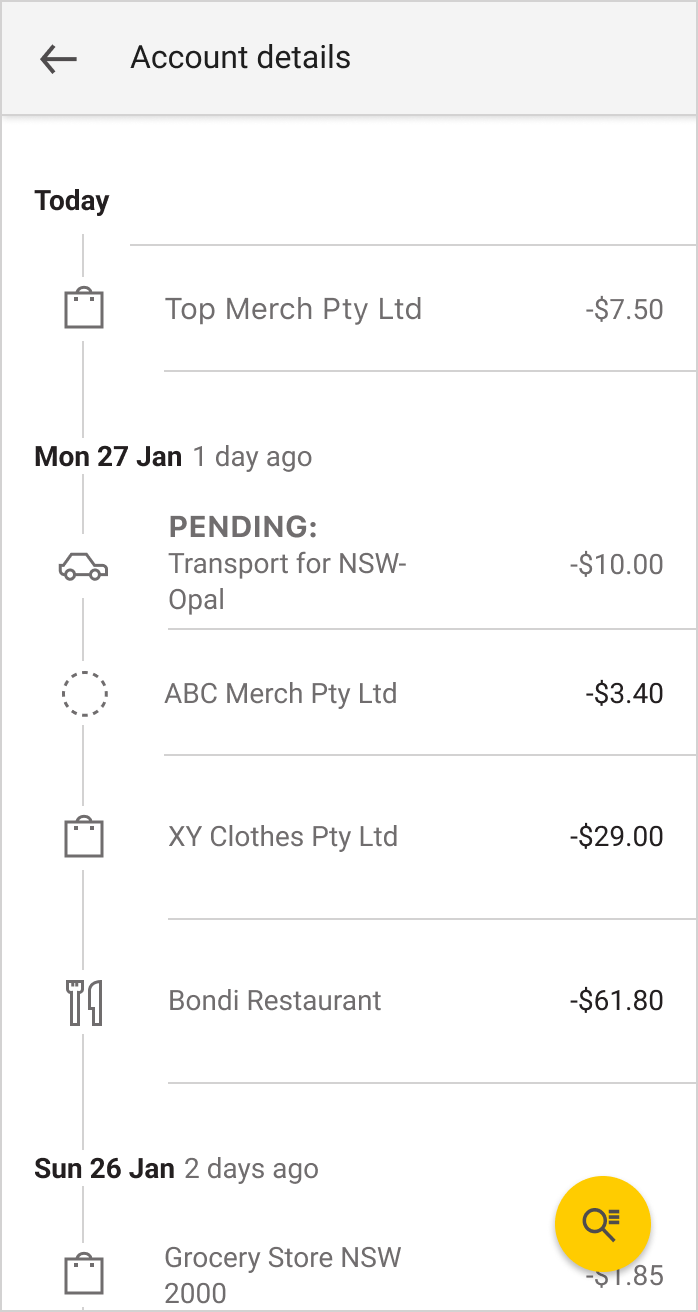
Task: Click the -$7.50 amount beside Top Merch
Action: [625, 308]
